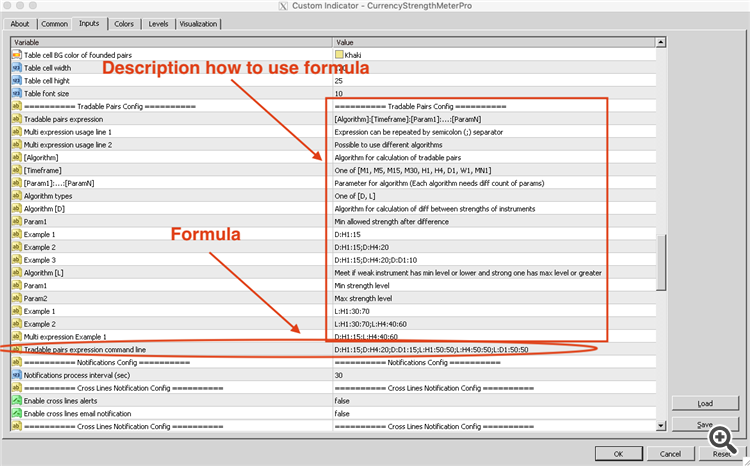Click the Variable column header

(x=172, y=43)
